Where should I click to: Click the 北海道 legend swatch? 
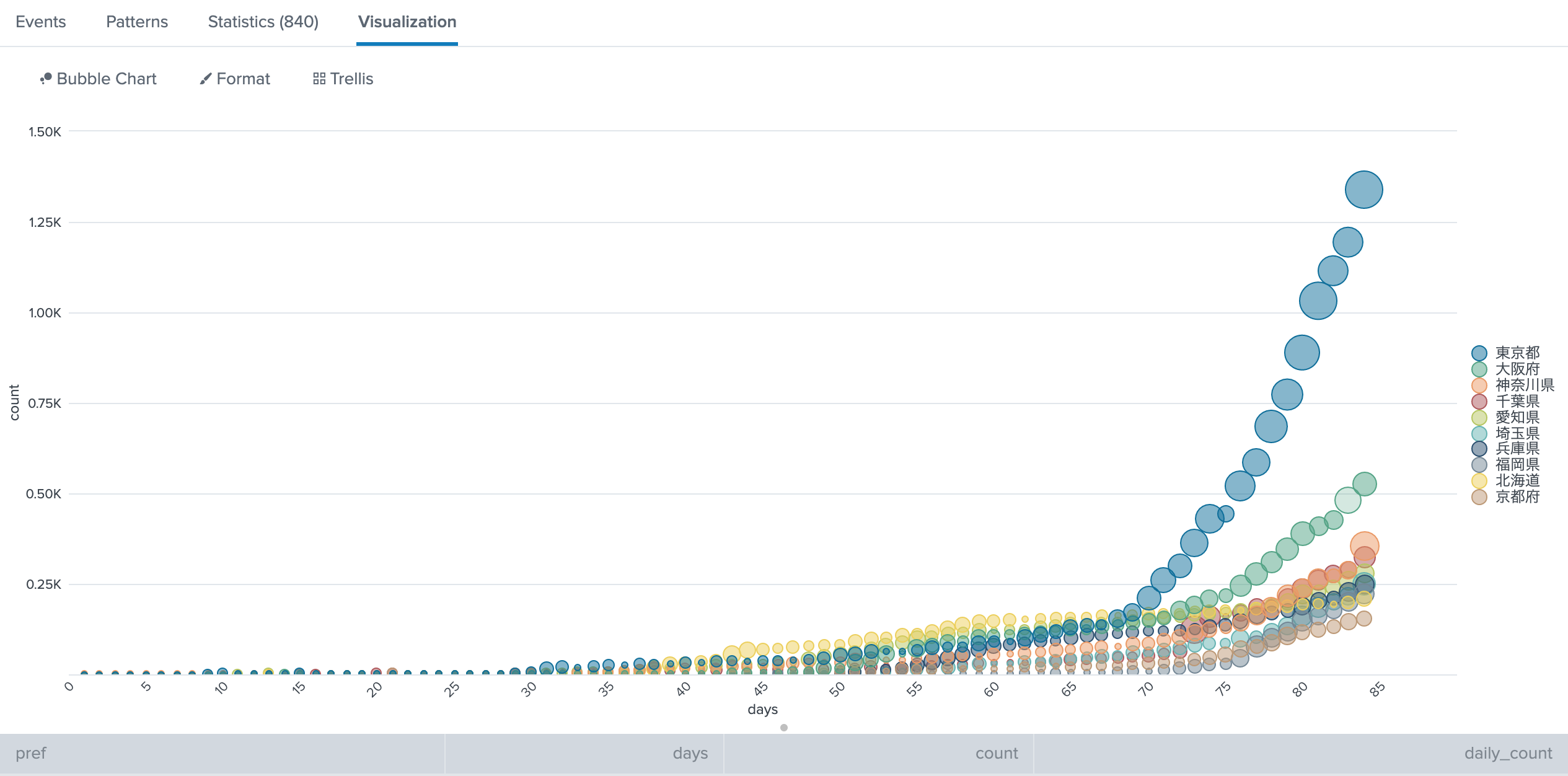click(x=1479, y=481)
